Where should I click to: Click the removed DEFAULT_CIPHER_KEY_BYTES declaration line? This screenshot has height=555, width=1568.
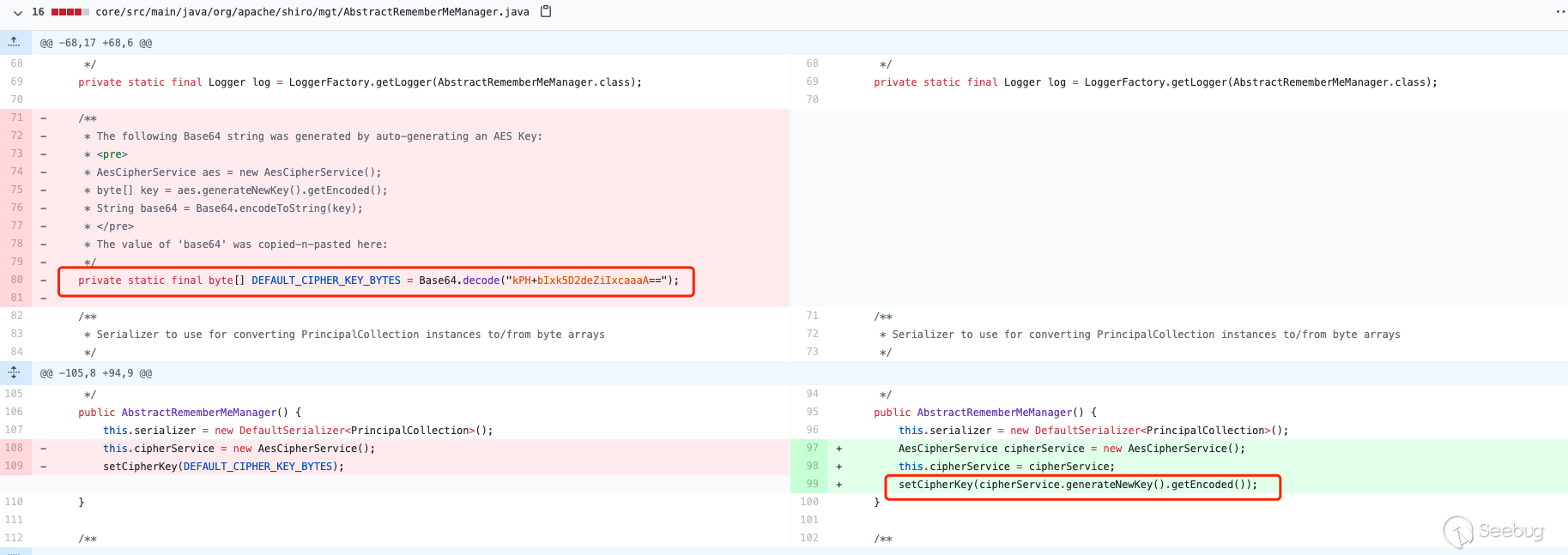click(x=378, y=281)
